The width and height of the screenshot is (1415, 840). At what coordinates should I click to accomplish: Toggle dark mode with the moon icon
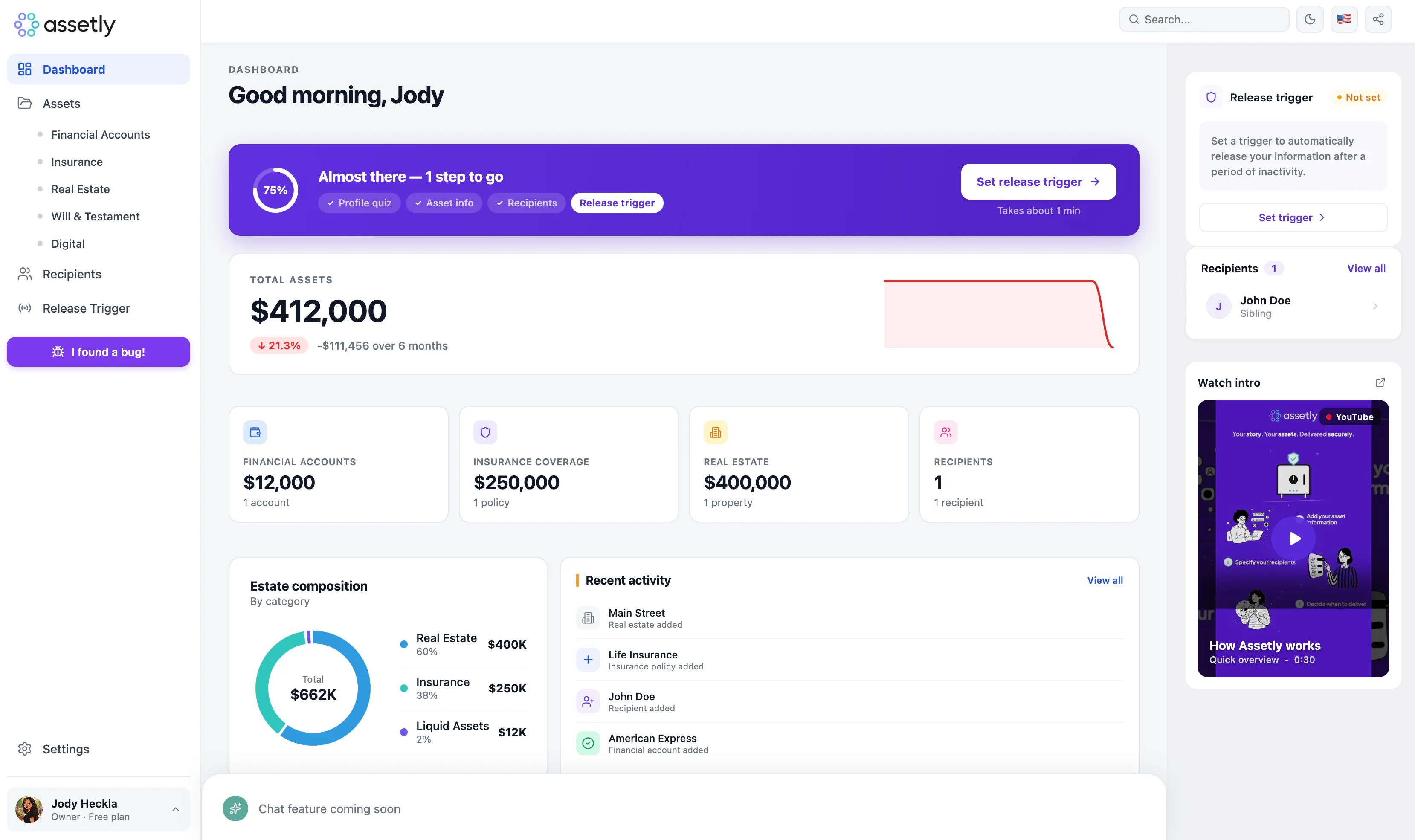(x=1310, y=19)
